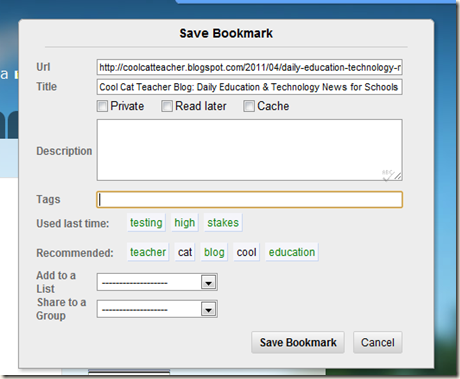Click inside the Description text area
Image resolution: width=460 pixels, height=379 pixels.
[249, 150]
